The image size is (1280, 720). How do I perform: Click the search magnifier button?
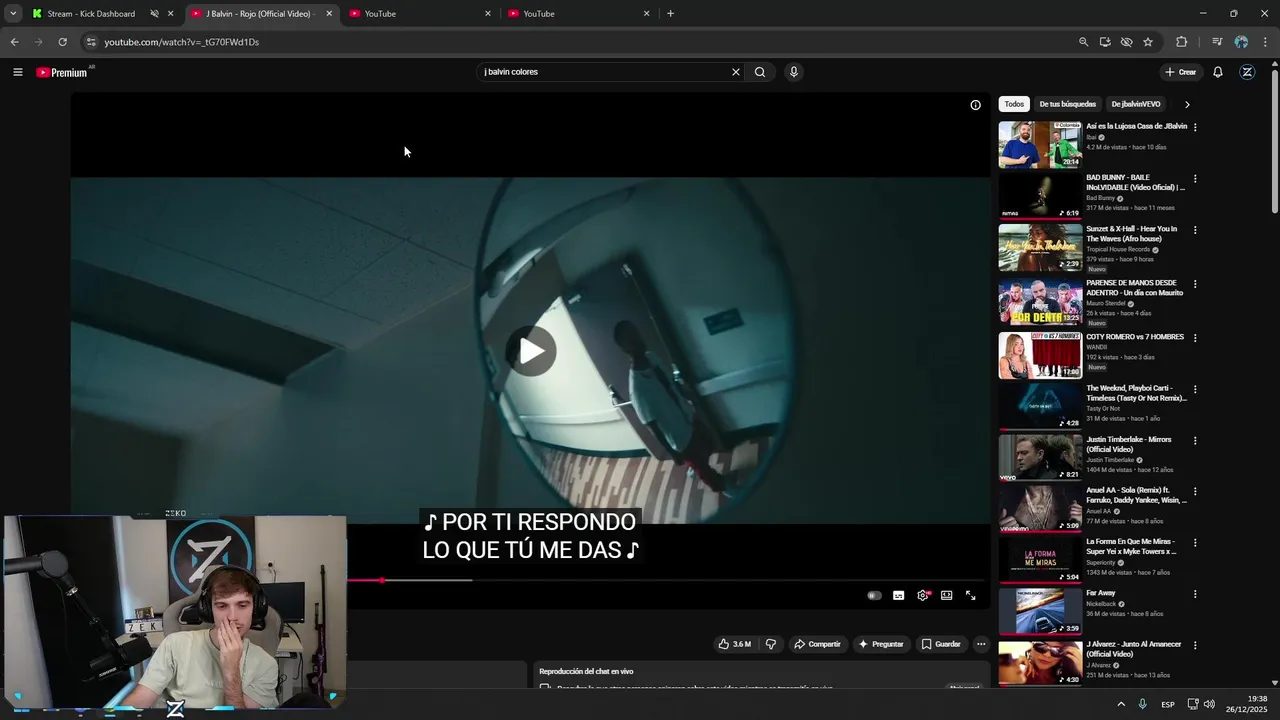click(x=760, y=72)
